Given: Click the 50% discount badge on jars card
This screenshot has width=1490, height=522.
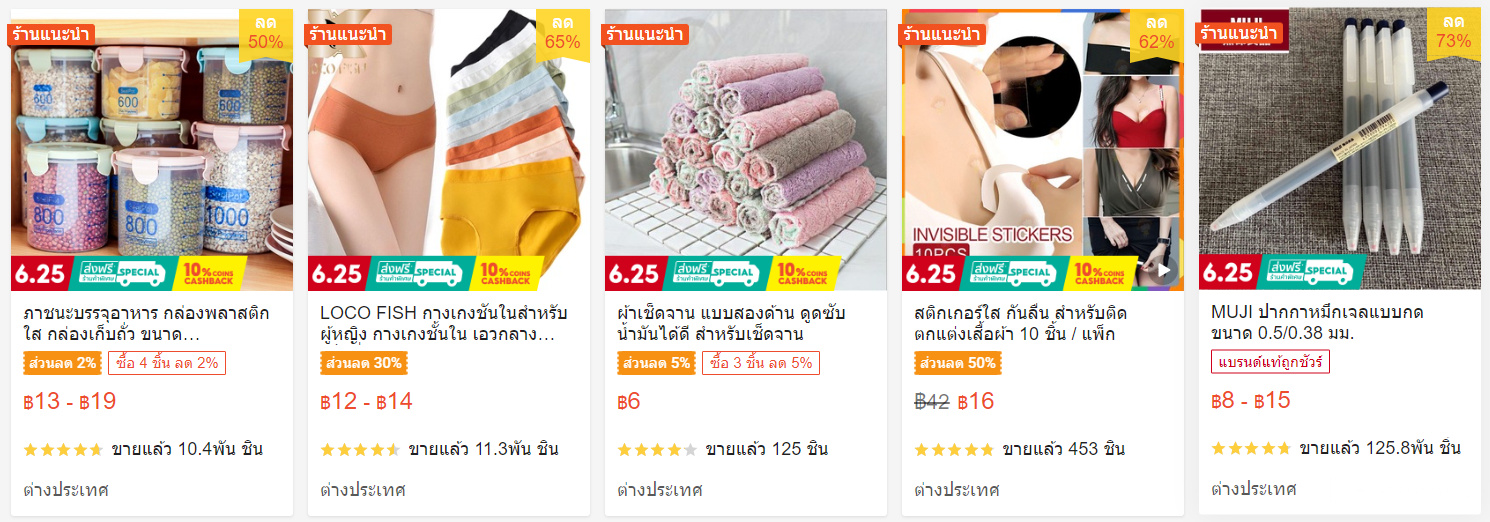Looking at the screenshot, I should (266, 33).
